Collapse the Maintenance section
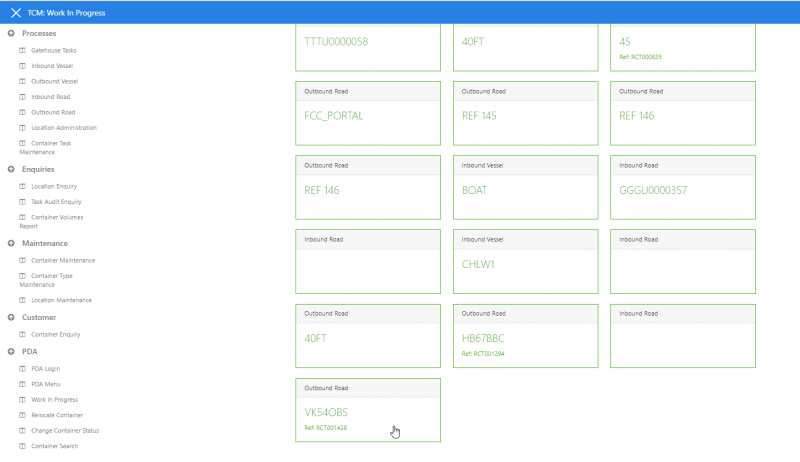The width and height of the screenshot is (800, 462). [10, 243]
